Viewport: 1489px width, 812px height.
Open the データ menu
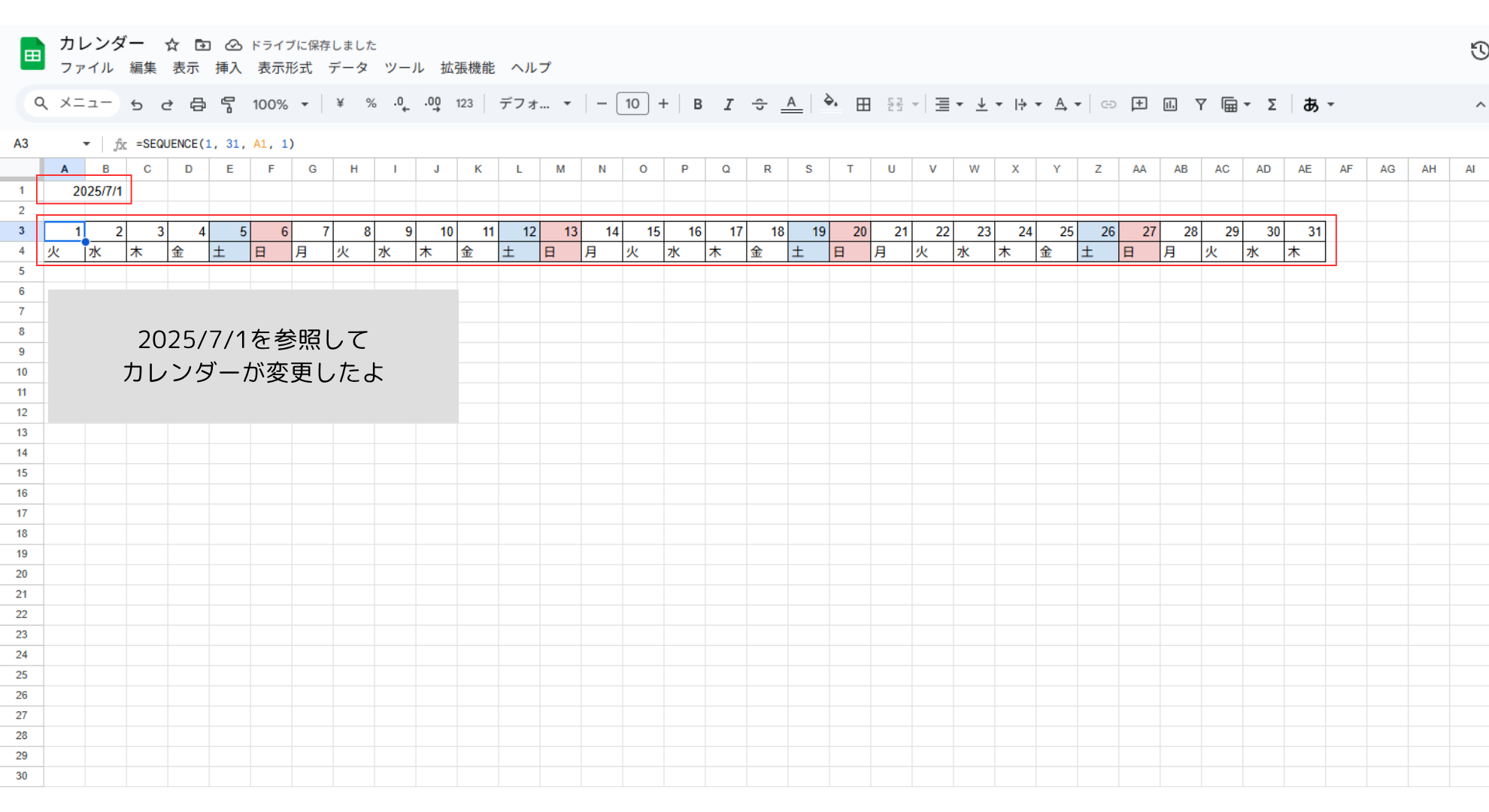click(348, 68)
